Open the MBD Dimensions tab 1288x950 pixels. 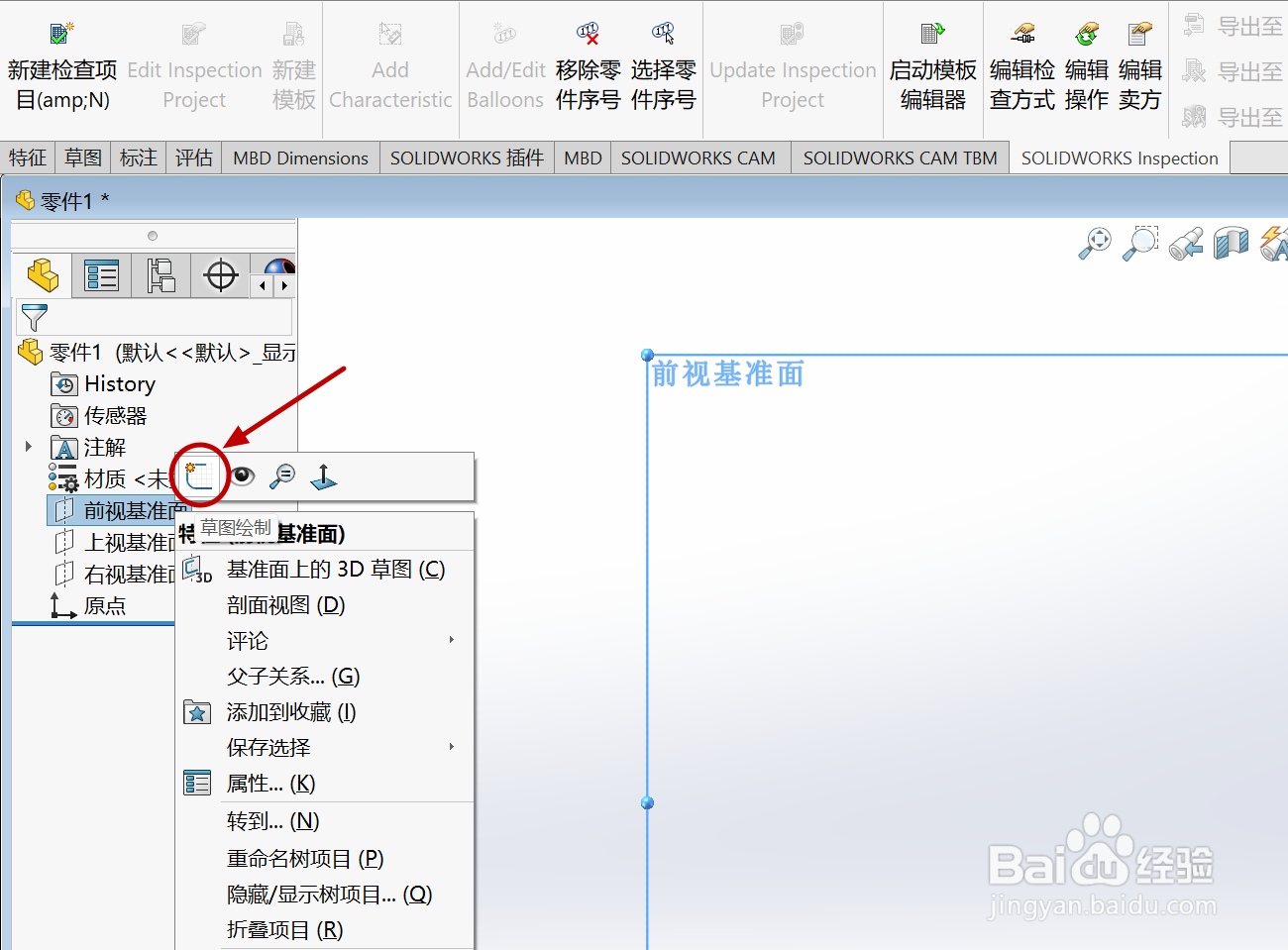click(300, 158)
